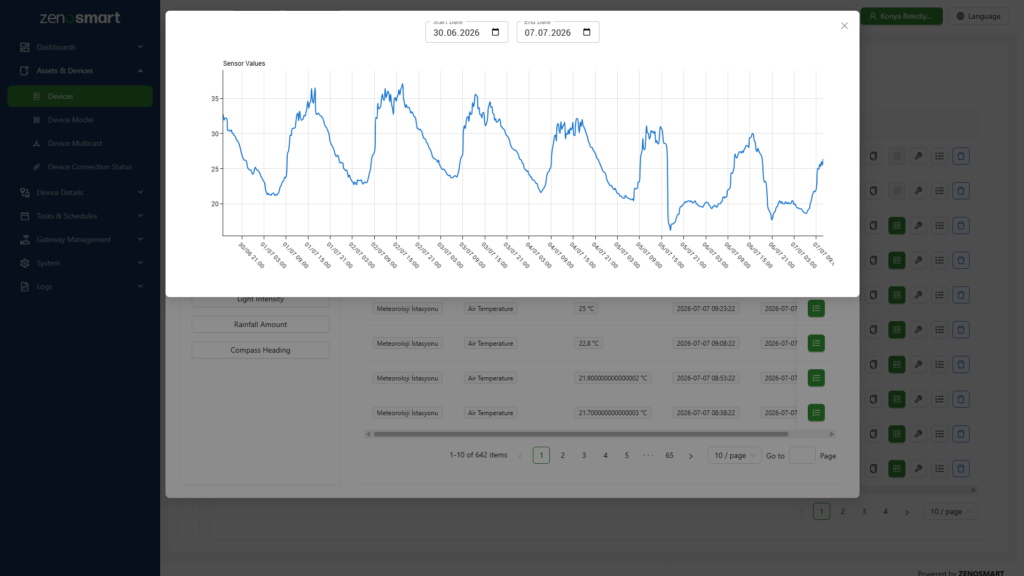Open Device Multicast in the sidebar
1024x576 pixels.
(x=80, y=143)
